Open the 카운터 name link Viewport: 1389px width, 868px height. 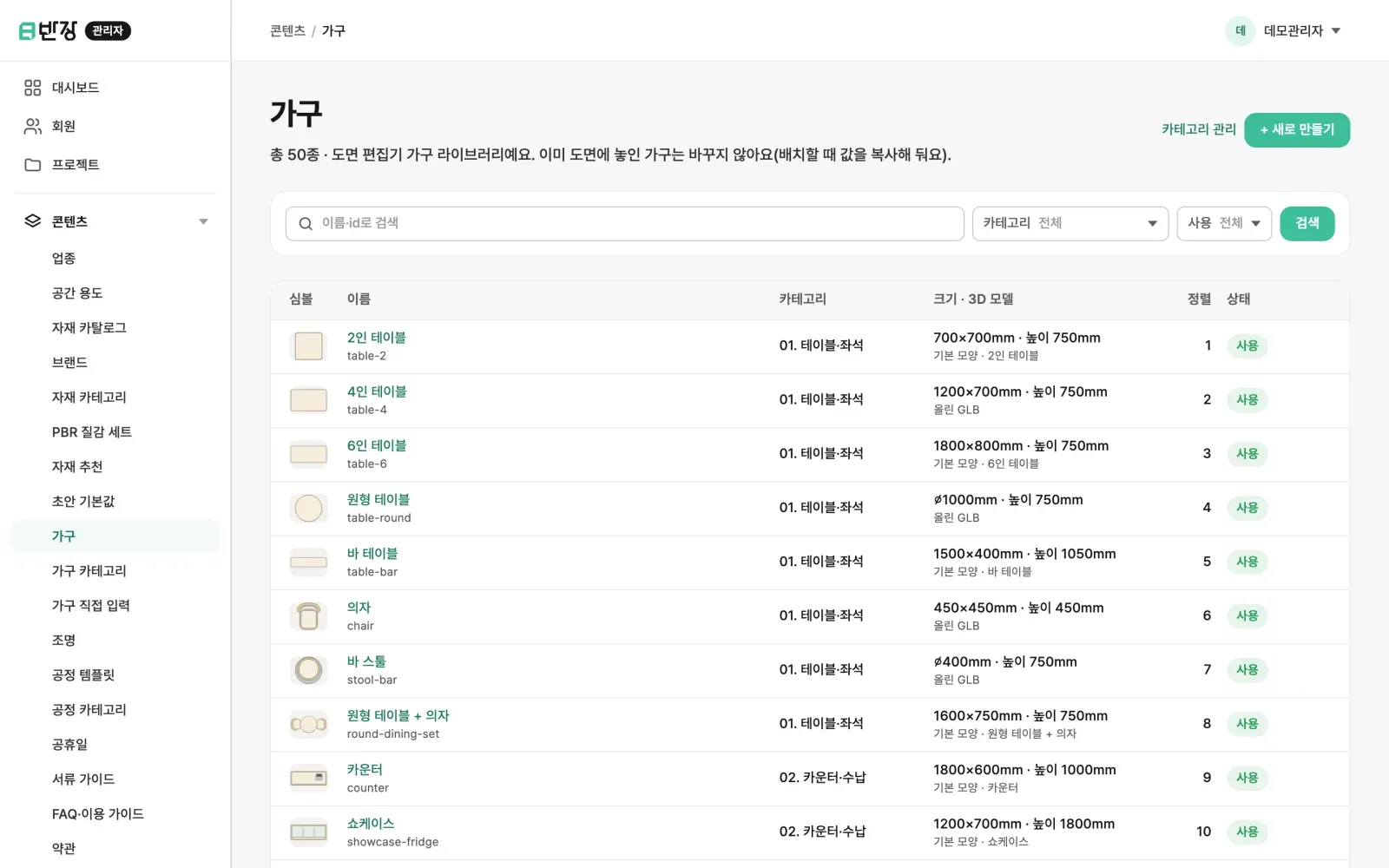[x=365, y=770]
